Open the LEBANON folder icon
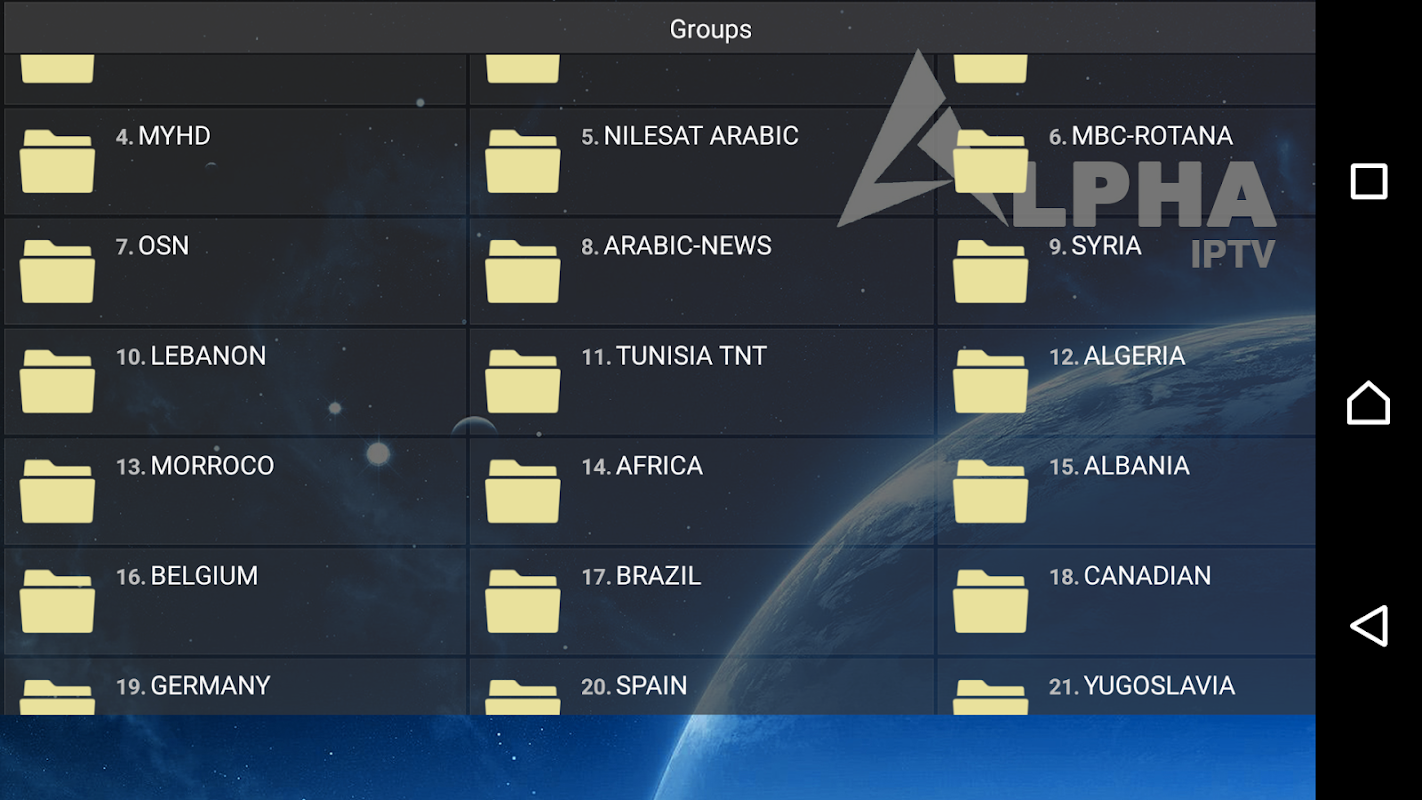 (57, 381)
